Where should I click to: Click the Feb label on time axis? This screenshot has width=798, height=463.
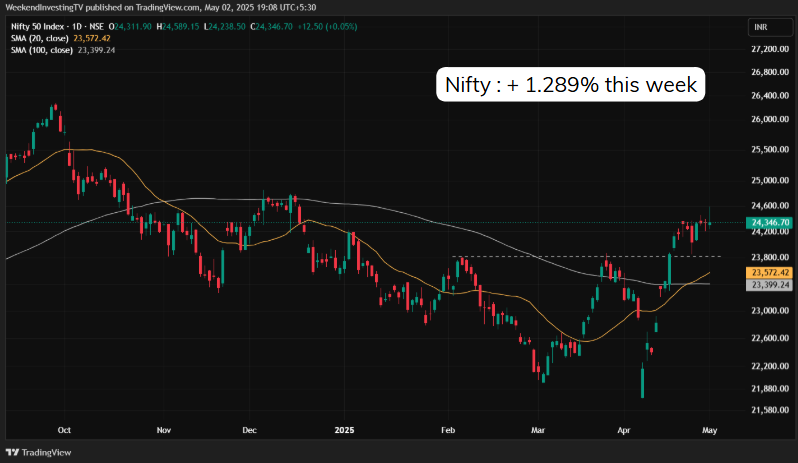click(448, 430)
